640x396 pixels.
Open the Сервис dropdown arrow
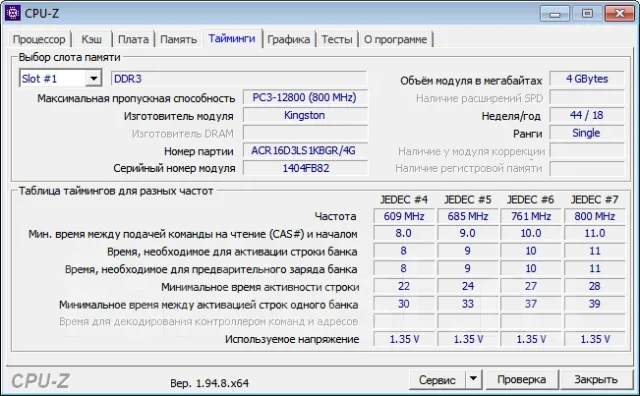(473, 380)
